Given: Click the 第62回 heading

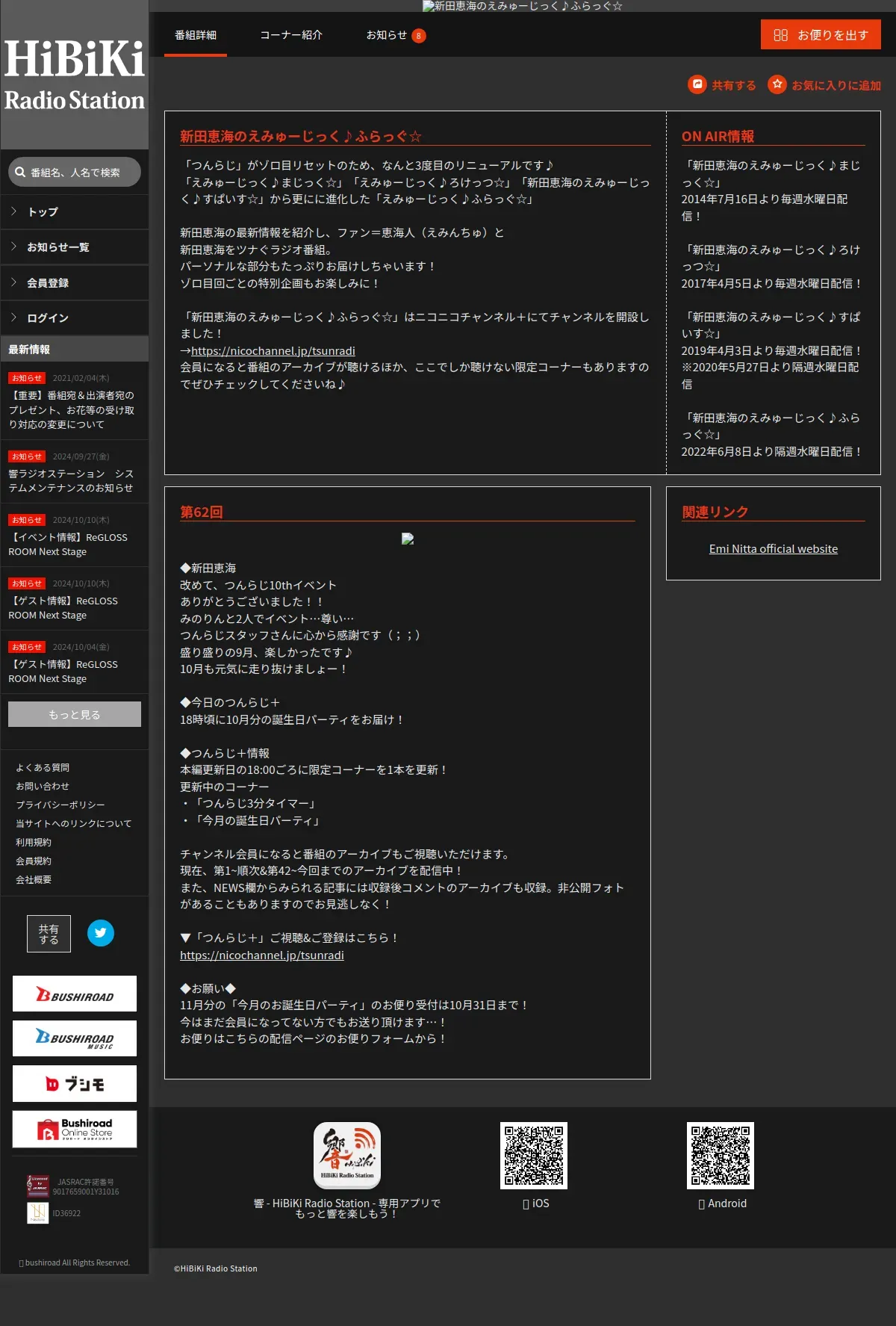Looking at the screenshot, I should [202, 512].
